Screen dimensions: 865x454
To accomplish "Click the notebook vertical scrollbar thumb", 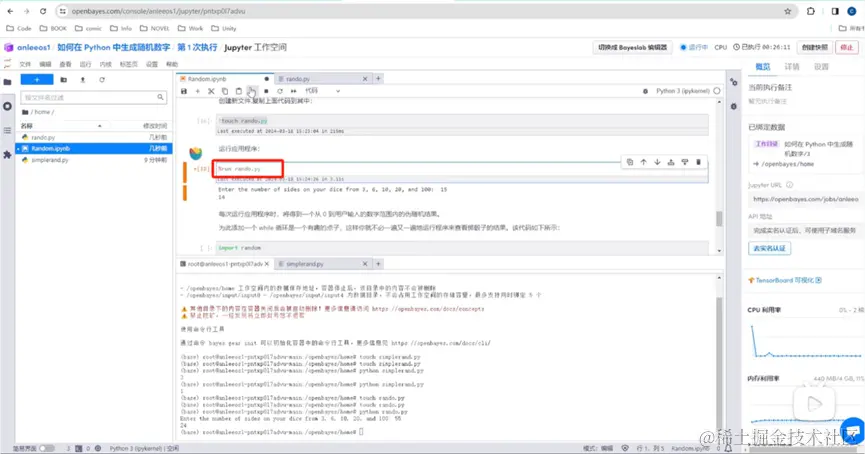I will (719, 218).
